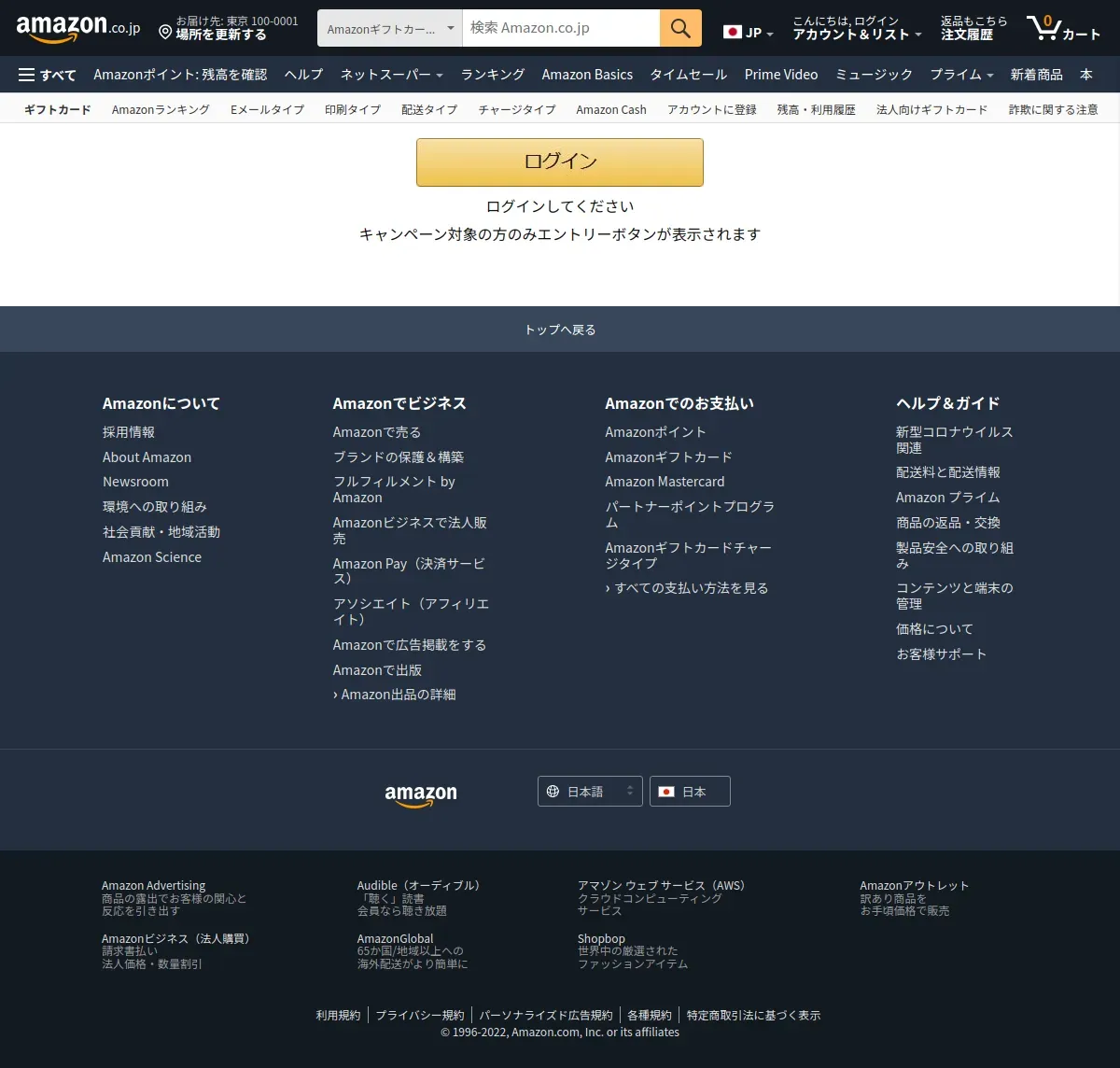Image resolution: width=1120 pixels, height=1068 pixels.
Task: Open 環境への取り組み footer link
Action: pos(155,507)
